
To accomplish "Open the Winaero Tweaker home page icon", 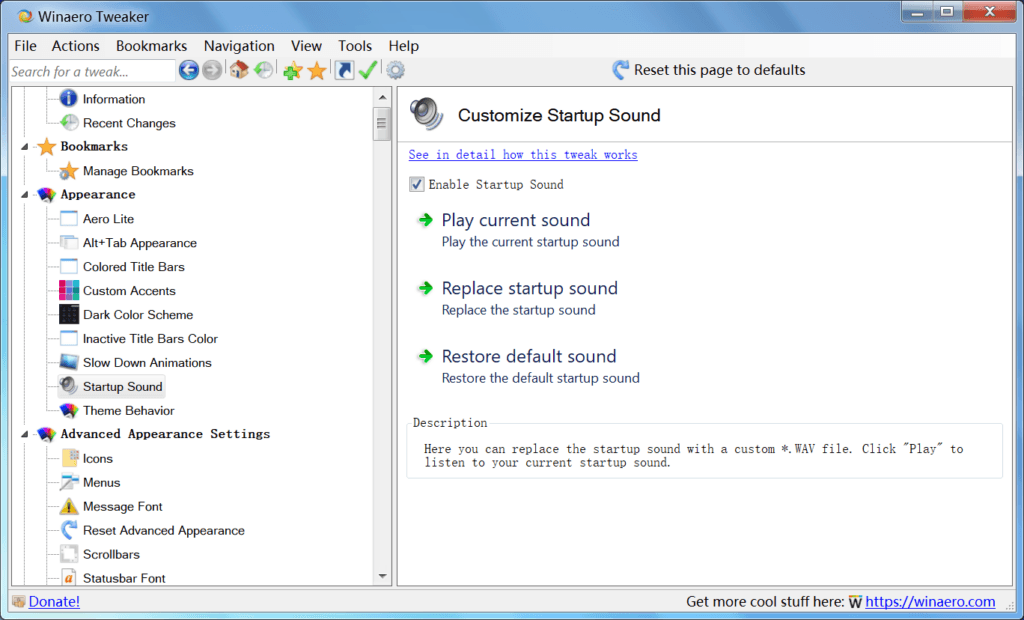I will click(x=238, y=70).
